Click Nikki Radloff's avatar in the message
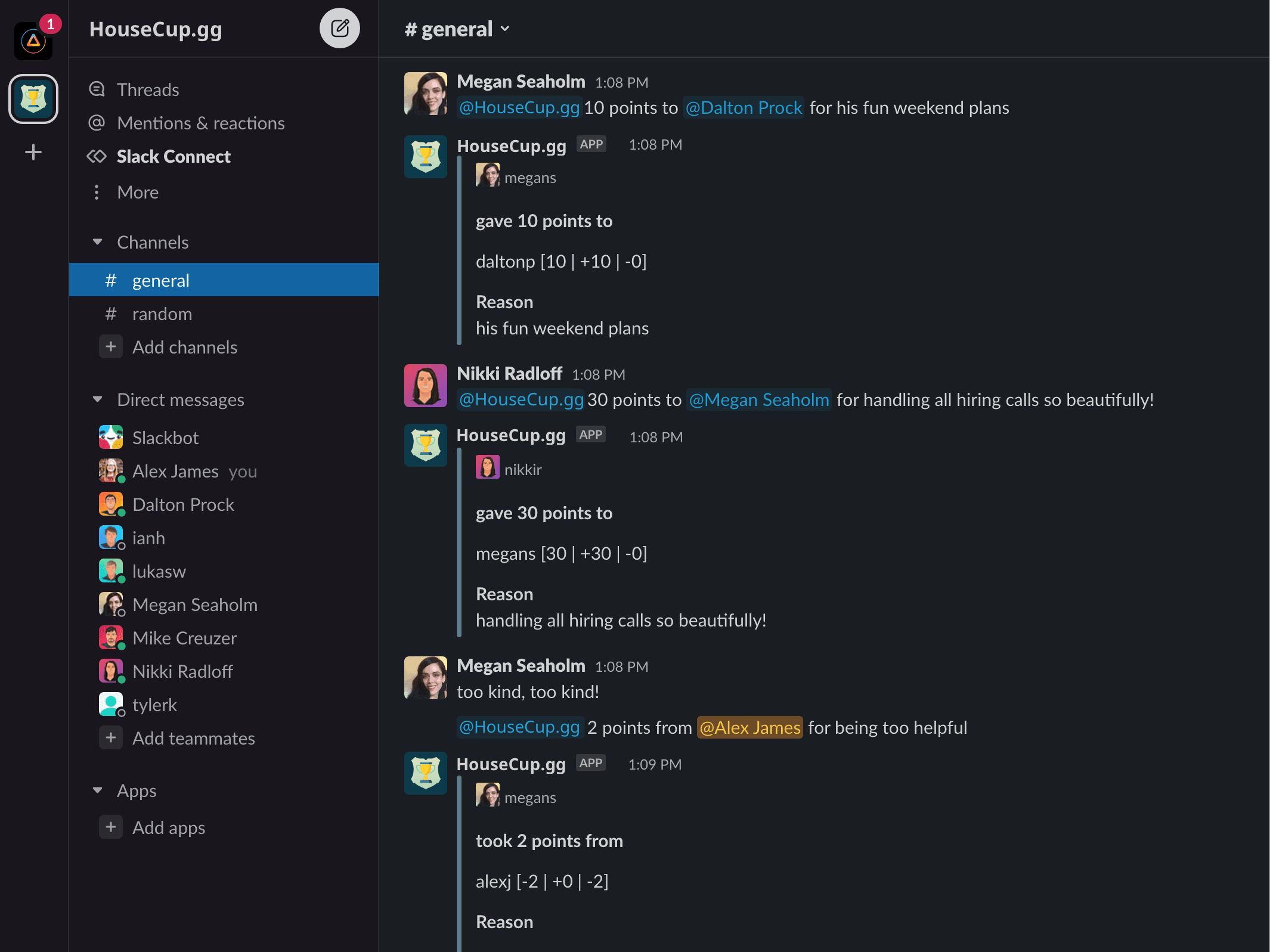Viewport: 1270px width, 952px height. (425, 386)
